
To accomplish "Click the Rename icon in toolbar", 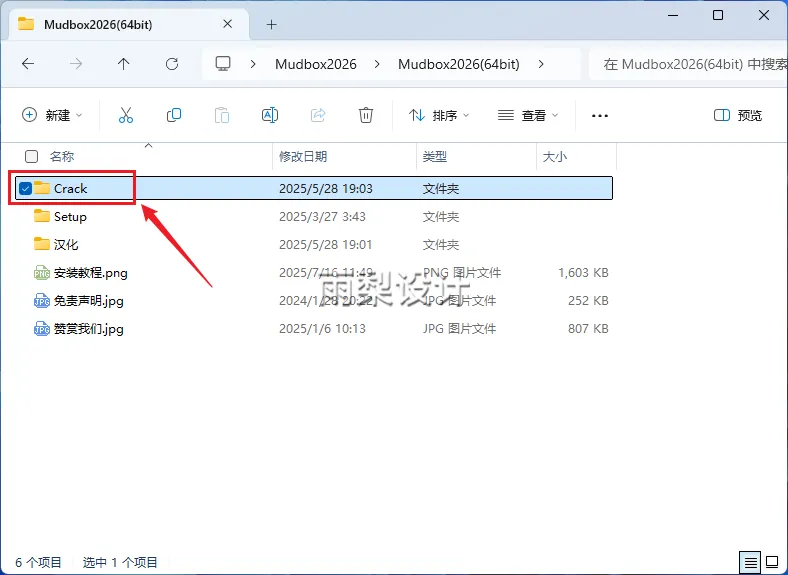I will click(x=270, y=115).
